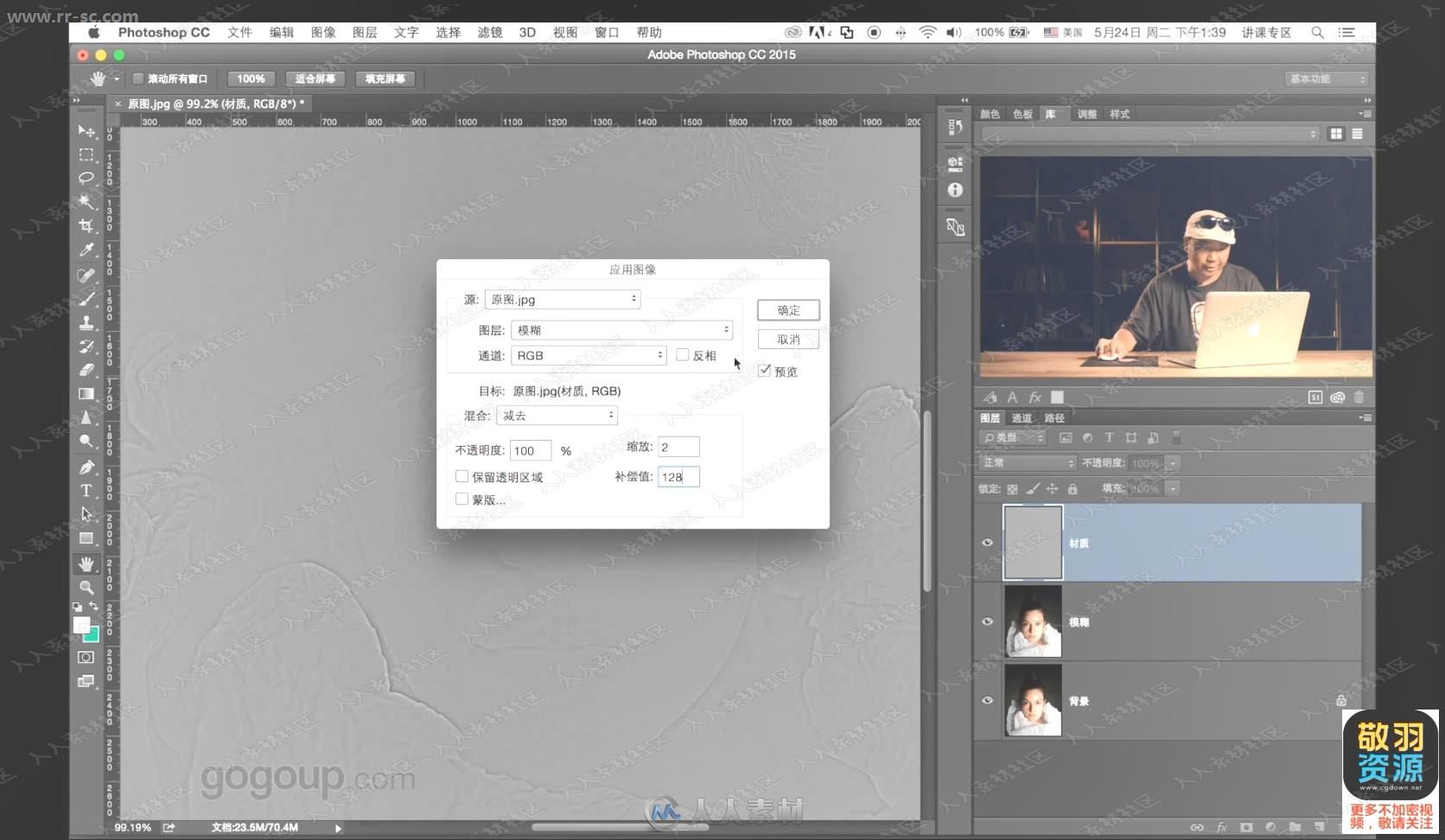Open the 混合 blending dropdown showing 减去
Image resolution: width=1445 pixels, height=840 pixels.
click(x=557, y=416)
